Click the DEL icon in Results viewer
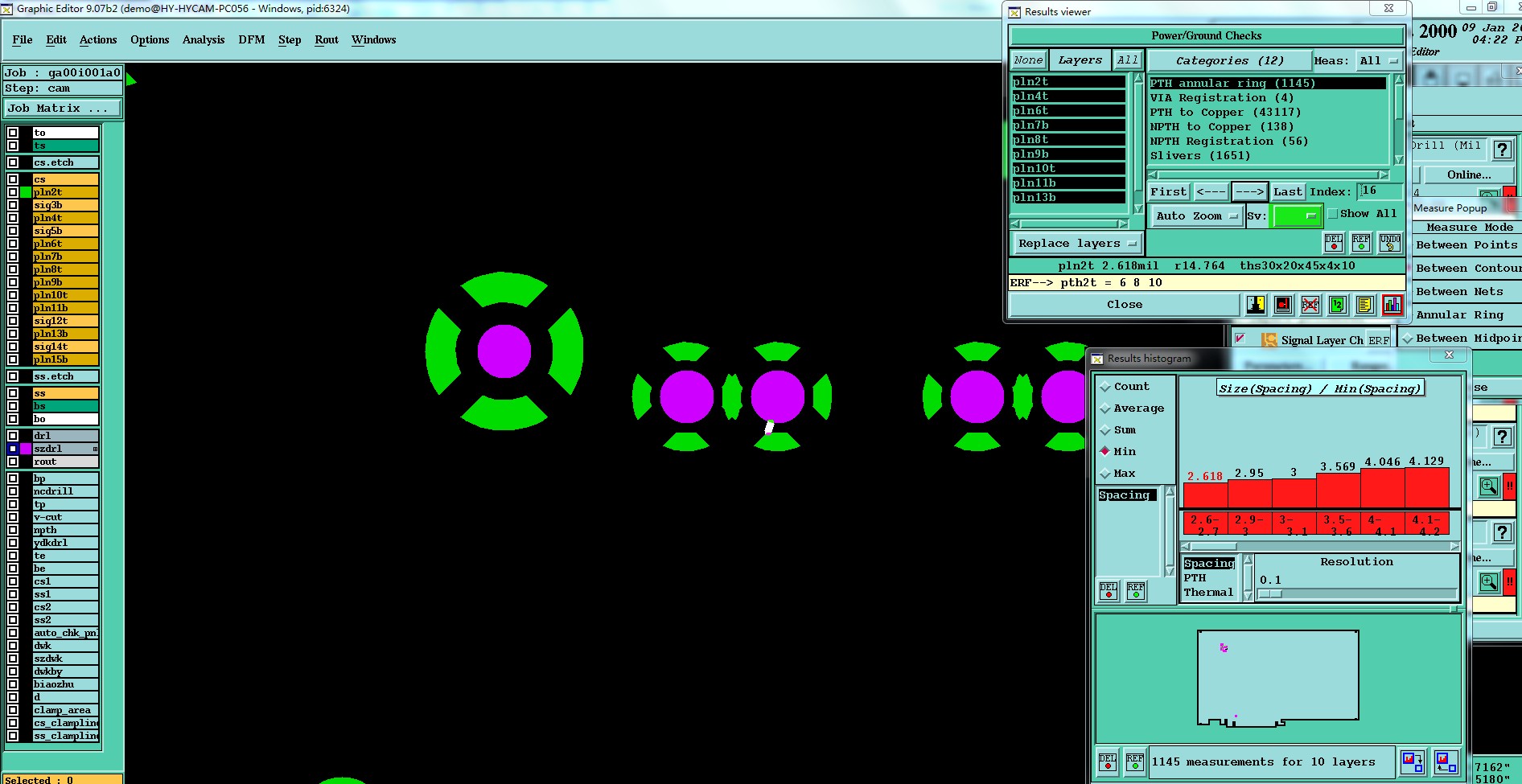1522x784 pixels. [x=1334, y=242]
